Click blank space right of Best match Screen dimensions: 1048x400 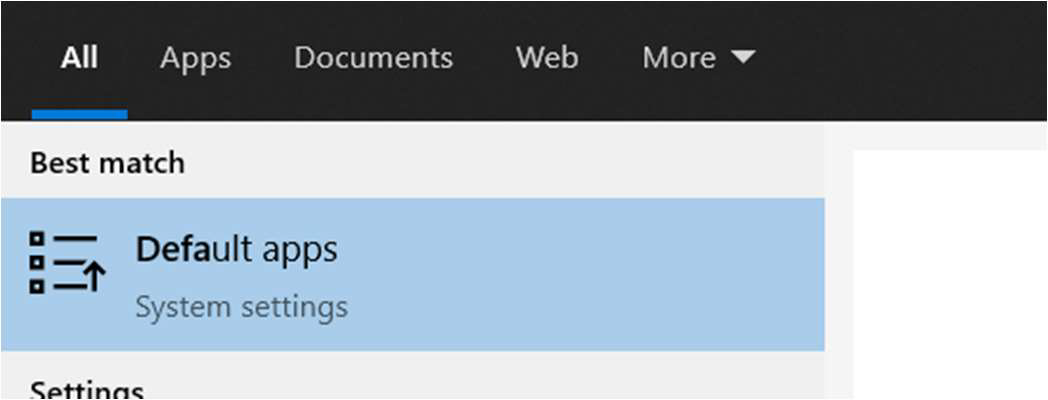click(500, 162)
